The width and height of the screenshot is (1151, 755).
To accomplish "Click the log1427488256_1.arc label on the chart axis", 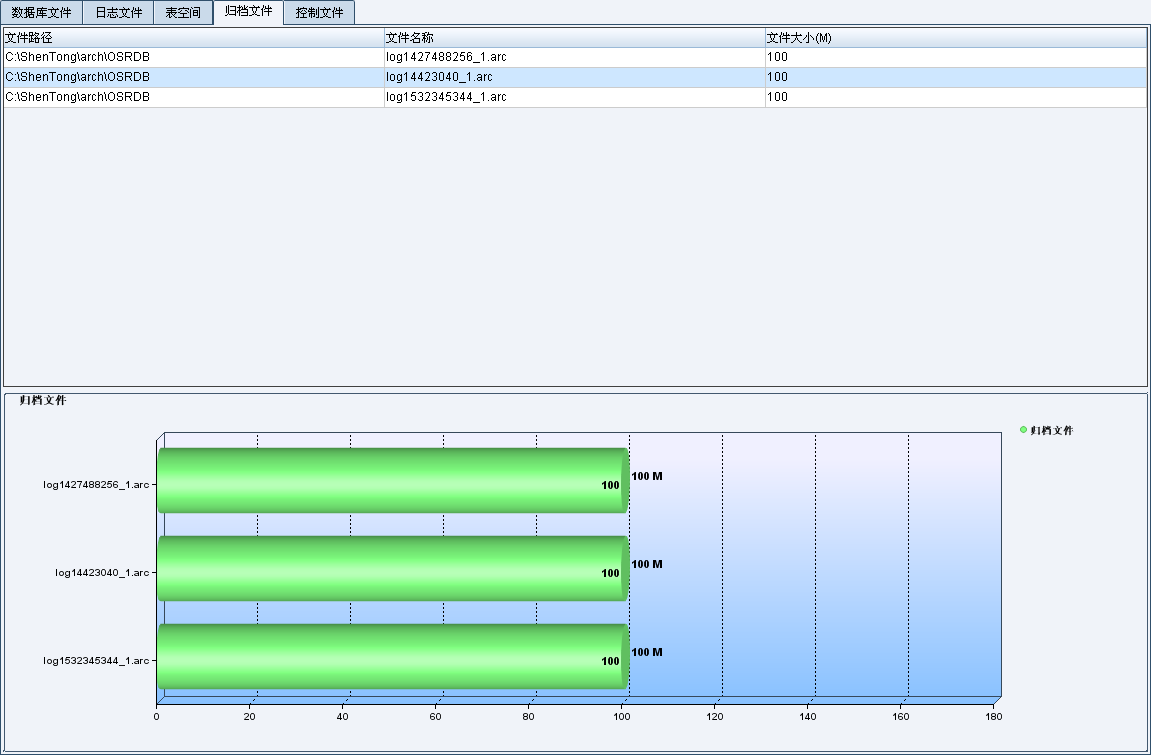I will click(x=96, y=485).
